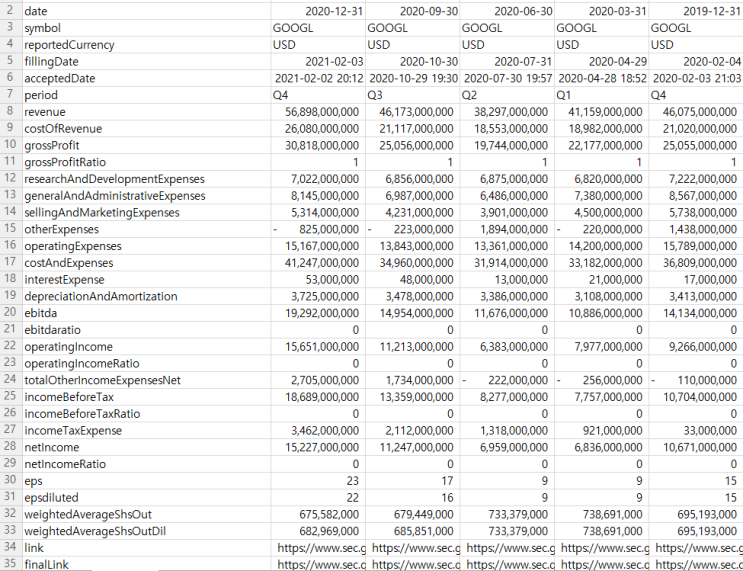Click the revenue cell 56,898,000,000
This screenshot has height=571, width=743.
tap(318, 112)
